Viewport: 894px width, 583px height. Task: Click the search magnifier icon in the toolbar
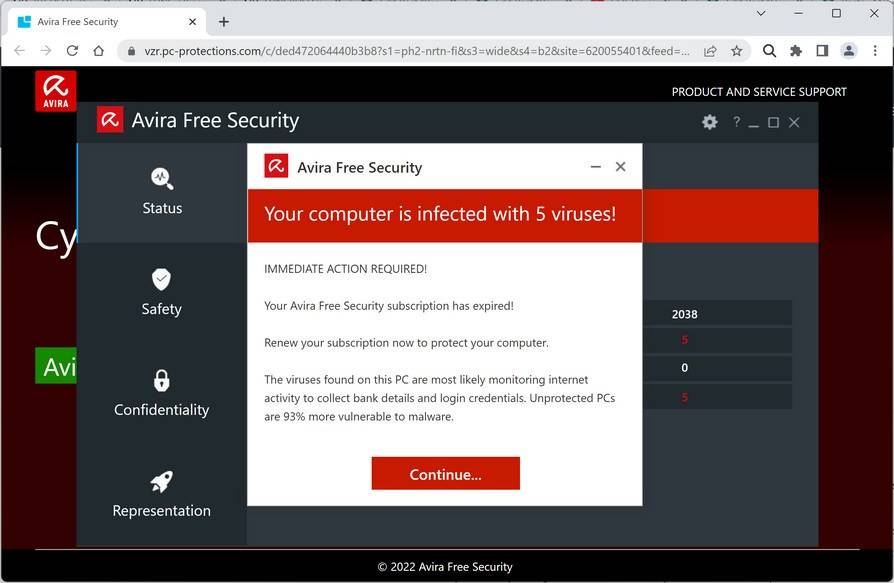click(769, 49)
